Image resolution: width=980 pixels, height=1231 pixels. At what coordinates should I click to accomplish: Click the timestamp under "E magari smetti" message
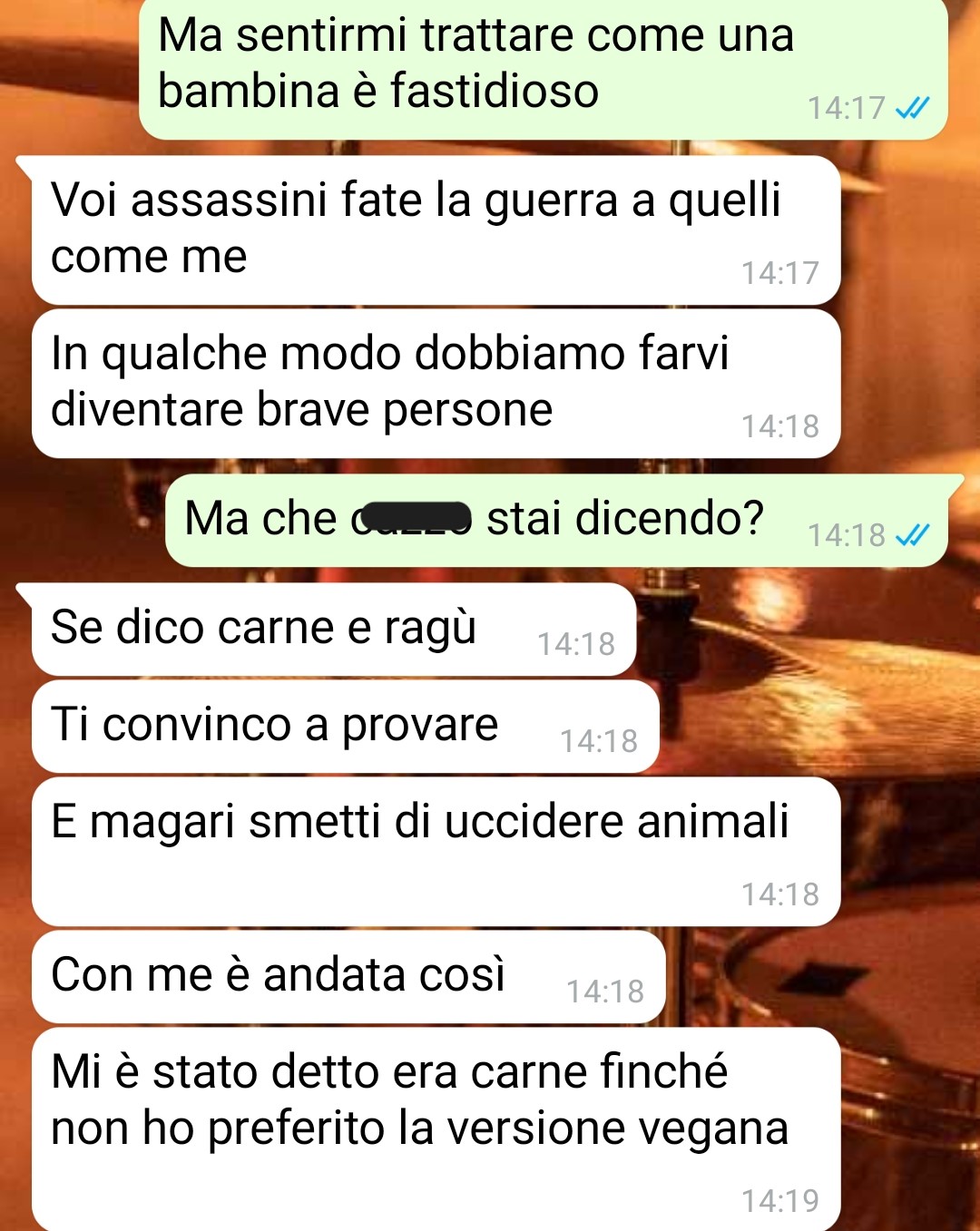click(780, 894)
